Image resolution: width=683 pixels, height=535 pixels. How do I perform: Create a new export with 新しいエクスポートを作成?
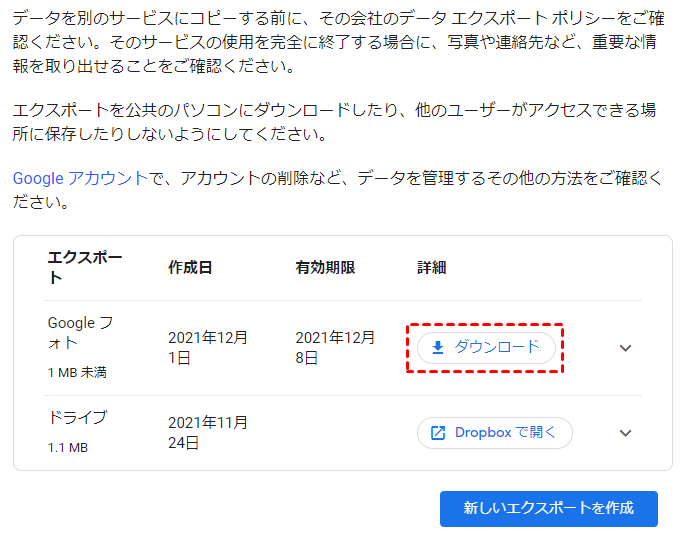point(548,508)
